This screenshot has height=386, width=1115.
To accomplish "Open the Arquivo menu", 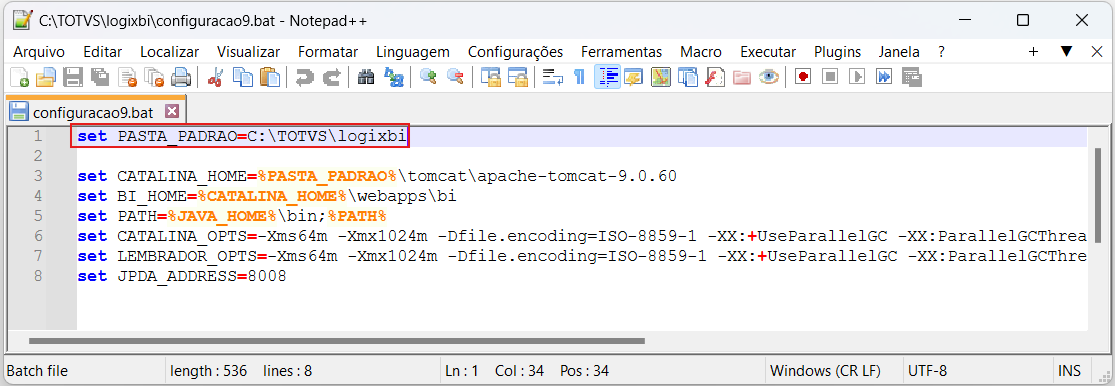I will click(x=39, y=52).
